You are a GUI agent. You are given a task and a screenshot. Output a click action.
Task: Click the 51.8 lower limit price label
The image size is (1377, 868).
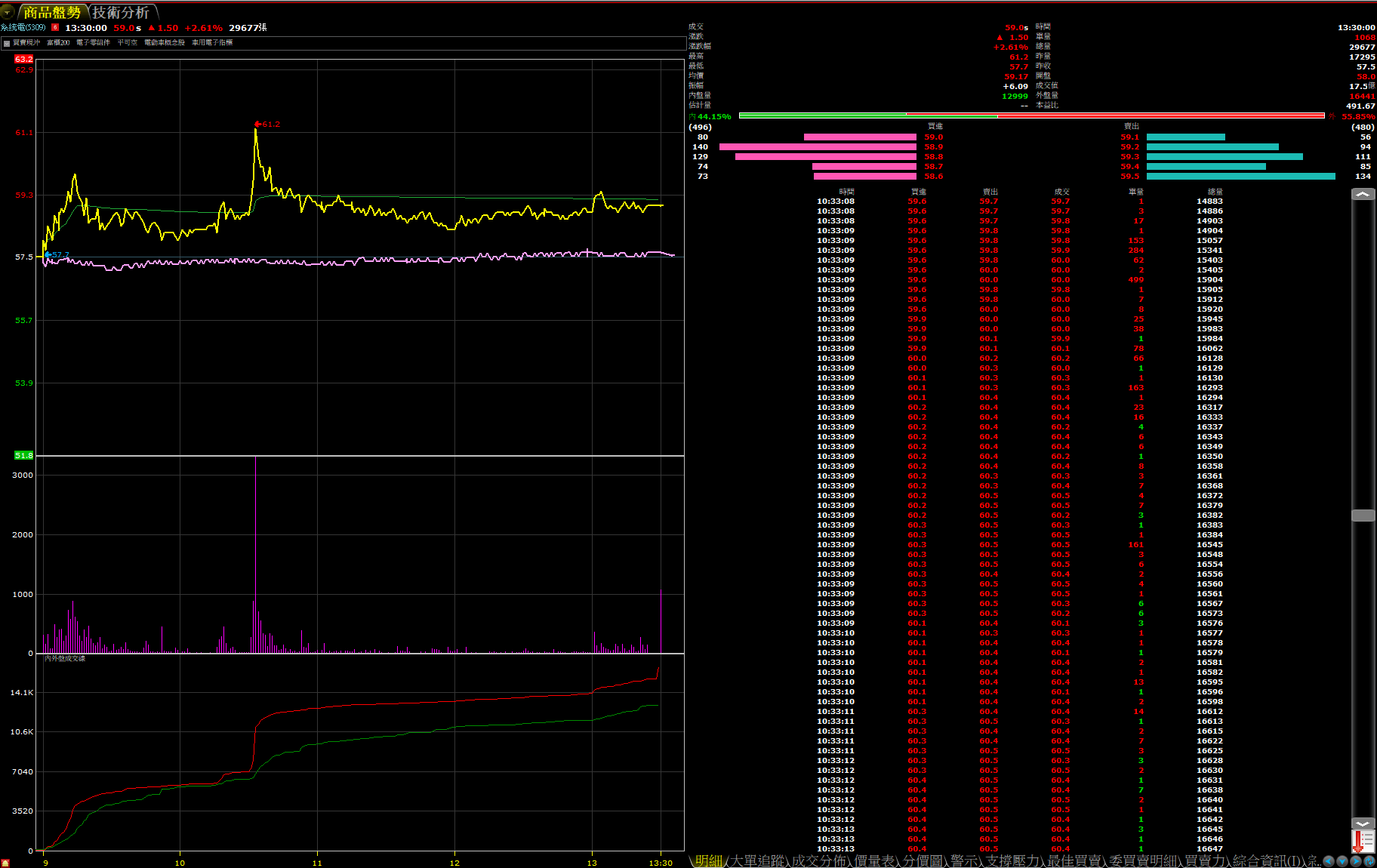click(23, 455)
